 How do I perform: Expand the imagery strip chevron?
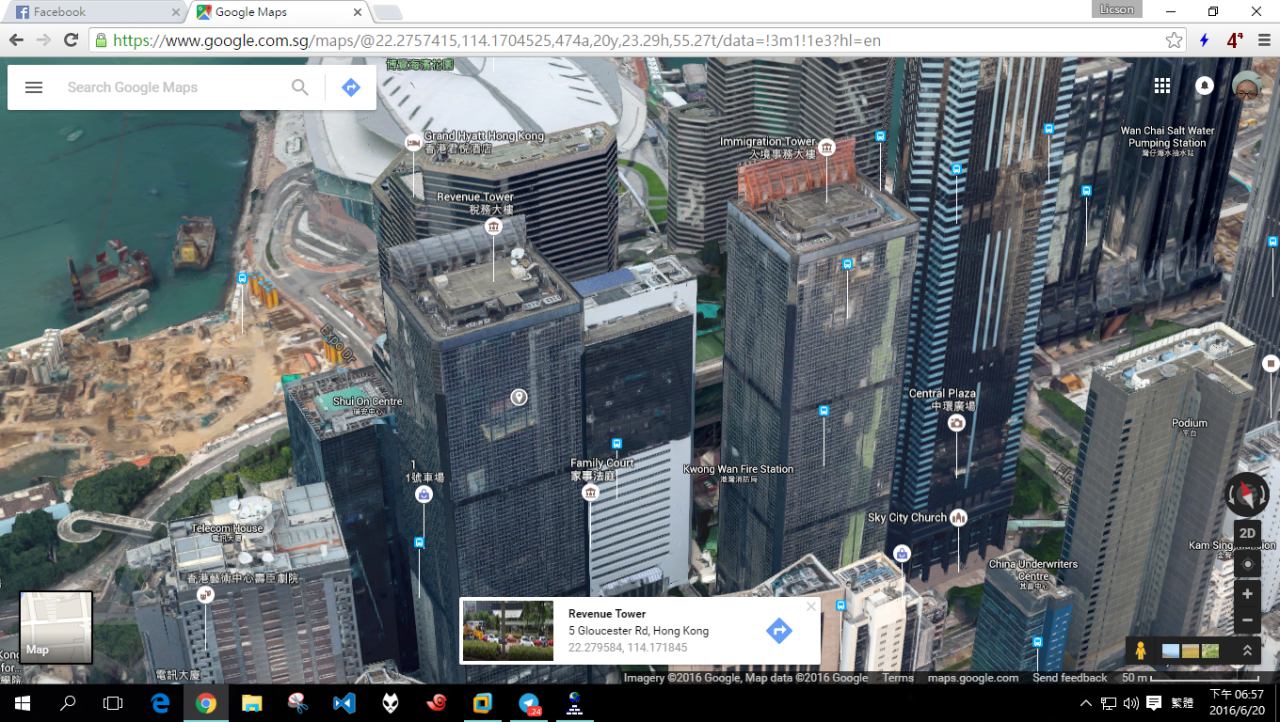click(x=1247, y=650)
